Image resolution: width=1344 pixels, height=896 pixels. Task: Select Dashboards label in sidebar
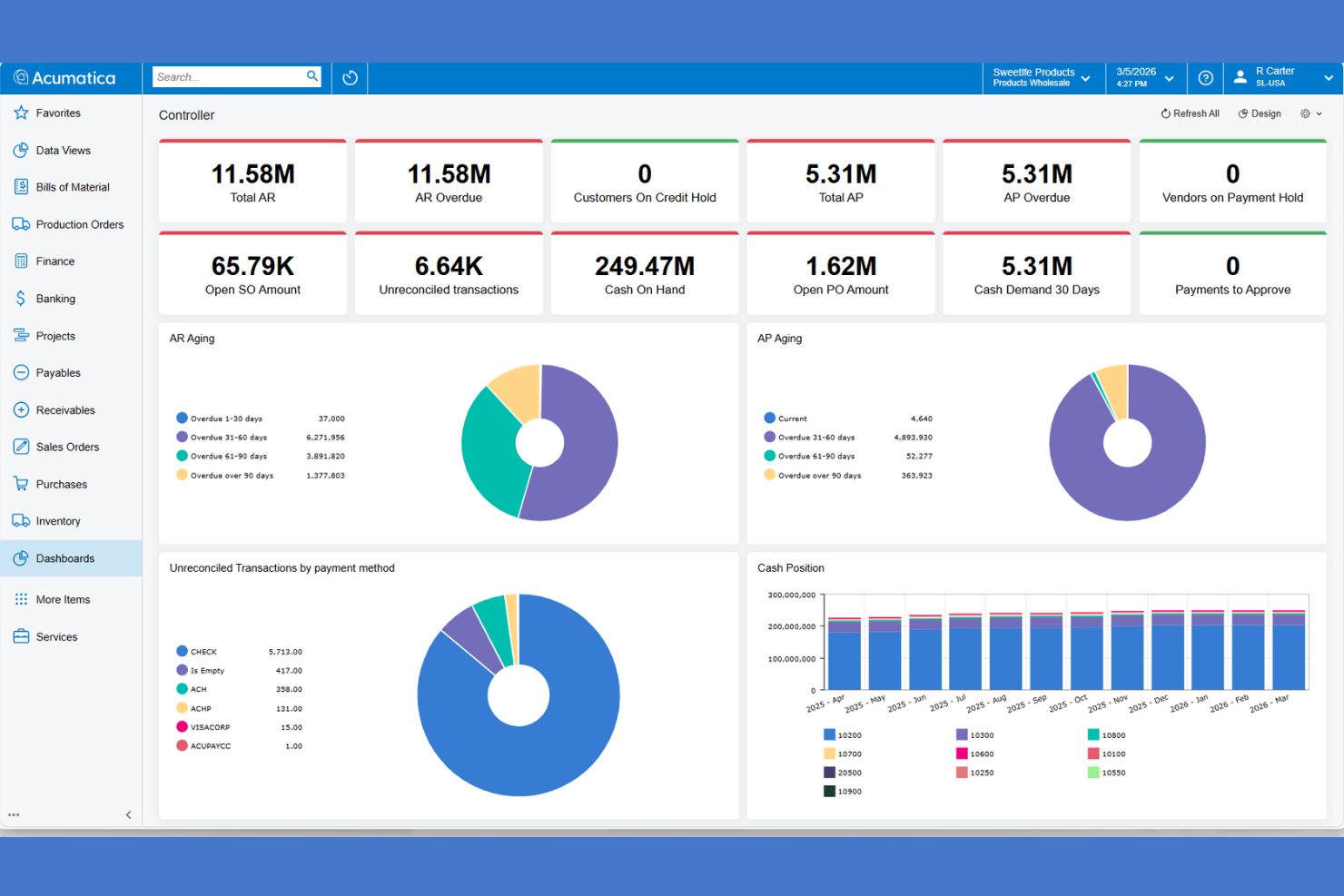(65, 558)
